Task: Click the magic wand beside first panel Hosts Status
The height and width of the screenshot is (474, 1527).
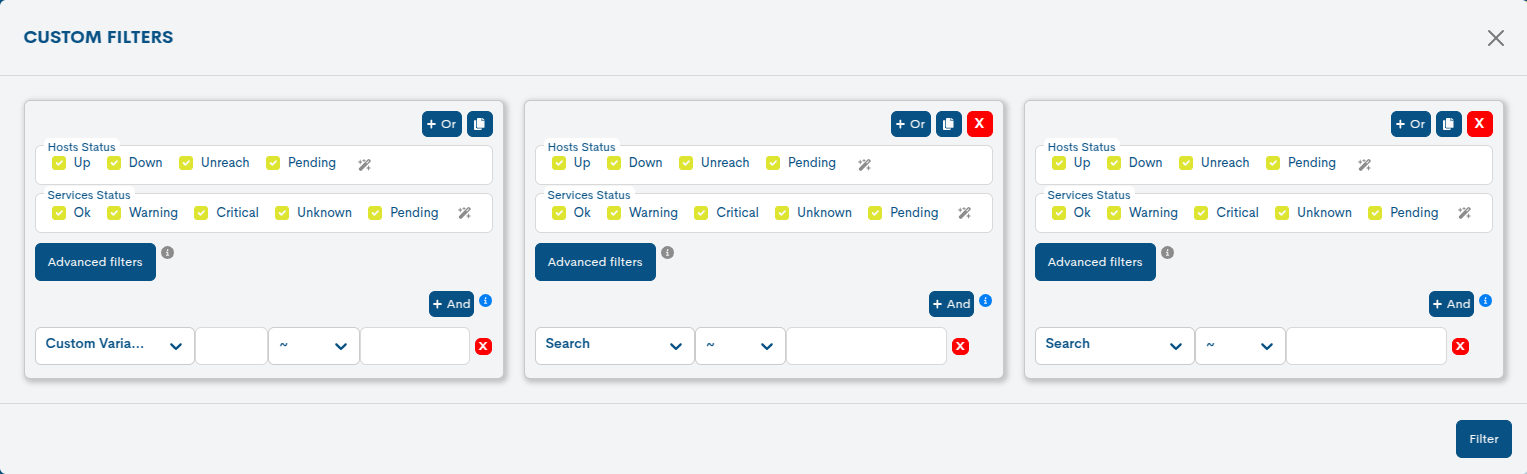Action: point(364,165)
